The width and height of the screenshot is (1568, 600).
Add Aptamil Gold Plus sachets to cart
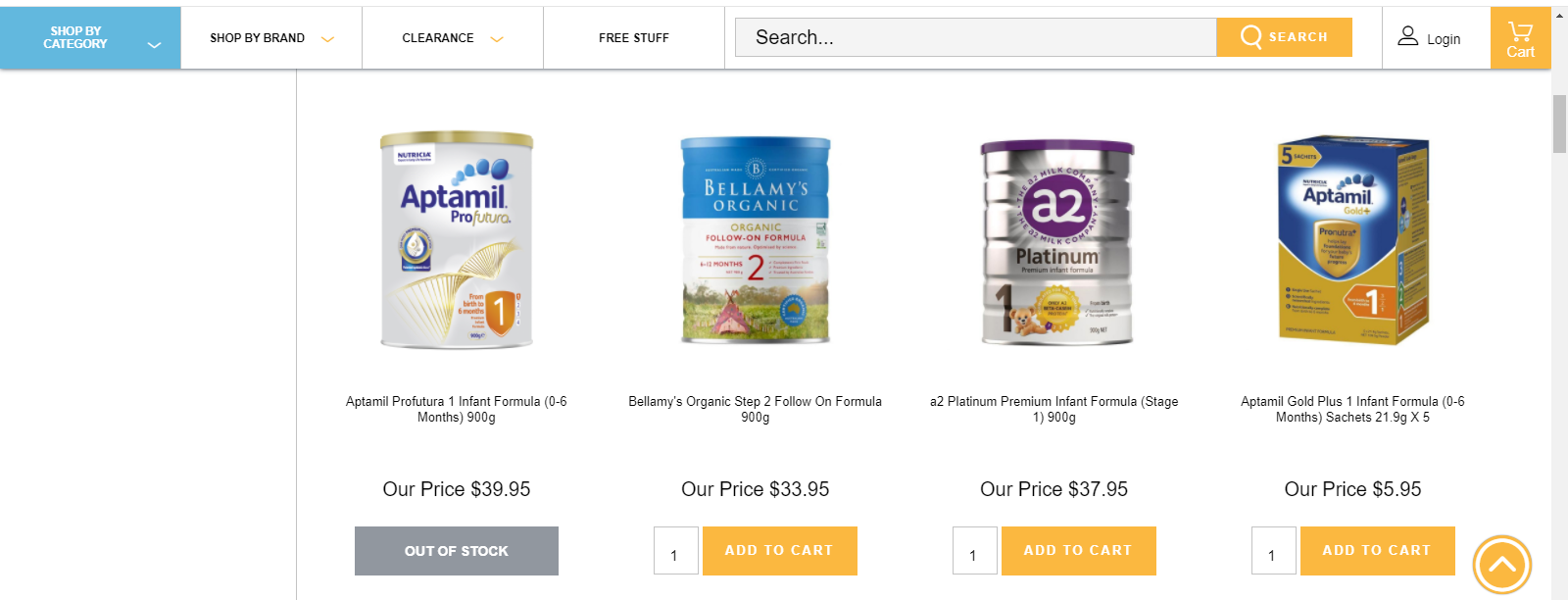[x=1377, y=551]
